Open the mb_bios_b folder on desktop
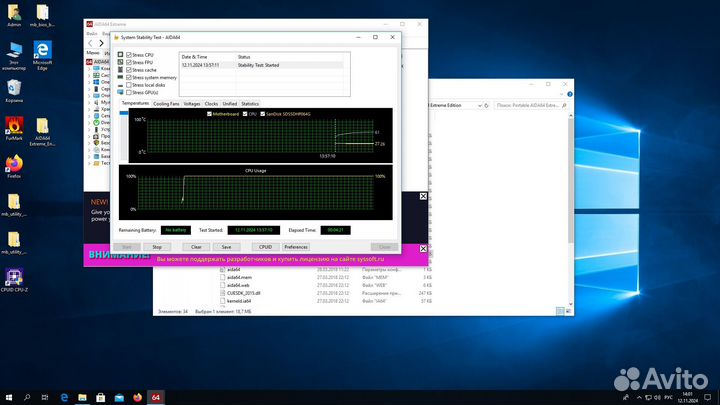 point(42,15)
